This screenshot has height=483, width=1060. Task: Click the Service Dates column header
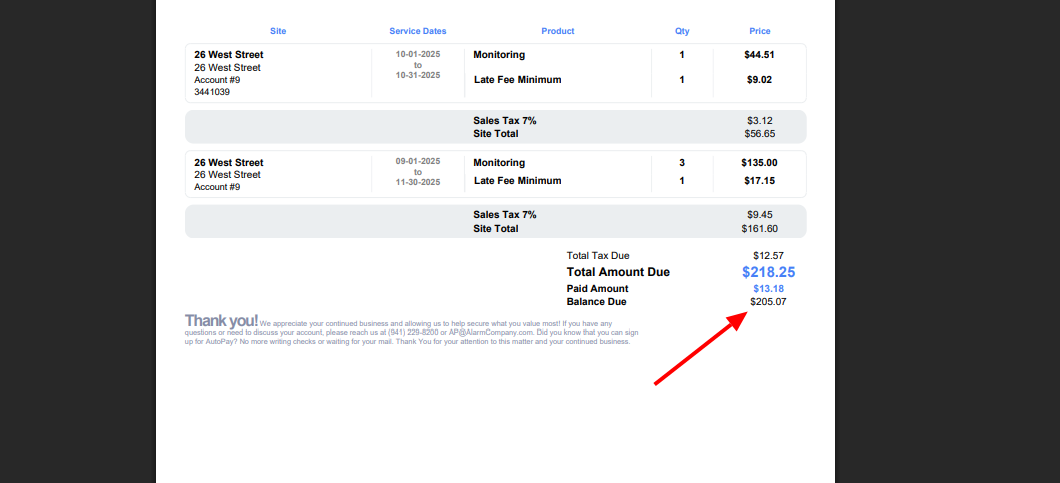(418, 31)
